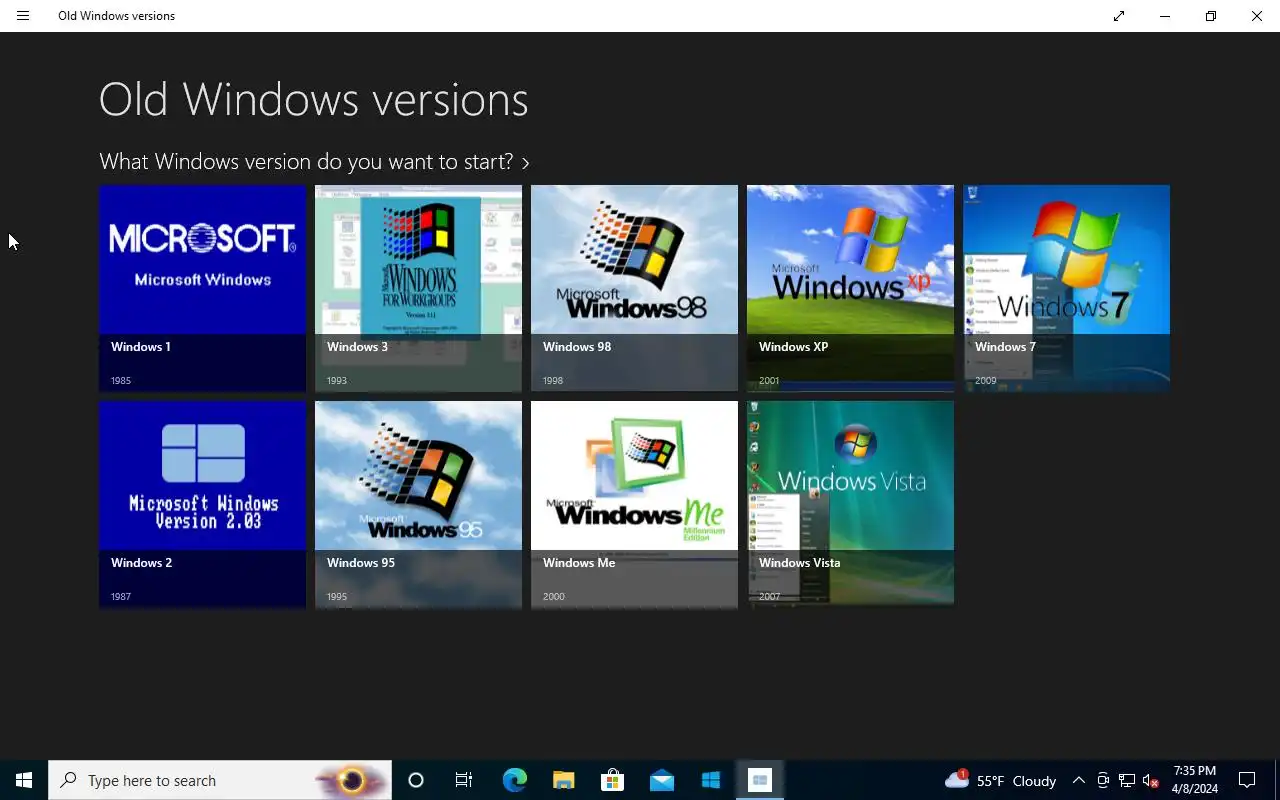The width and height of the screenshot is (1280, 800).
Task: Open the notification center icon
Action: pos(1247,780)
